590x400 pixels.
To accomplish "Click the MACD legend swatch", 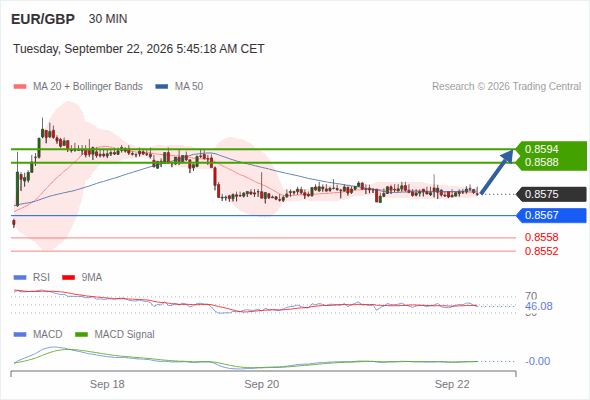I will point(20,335).
